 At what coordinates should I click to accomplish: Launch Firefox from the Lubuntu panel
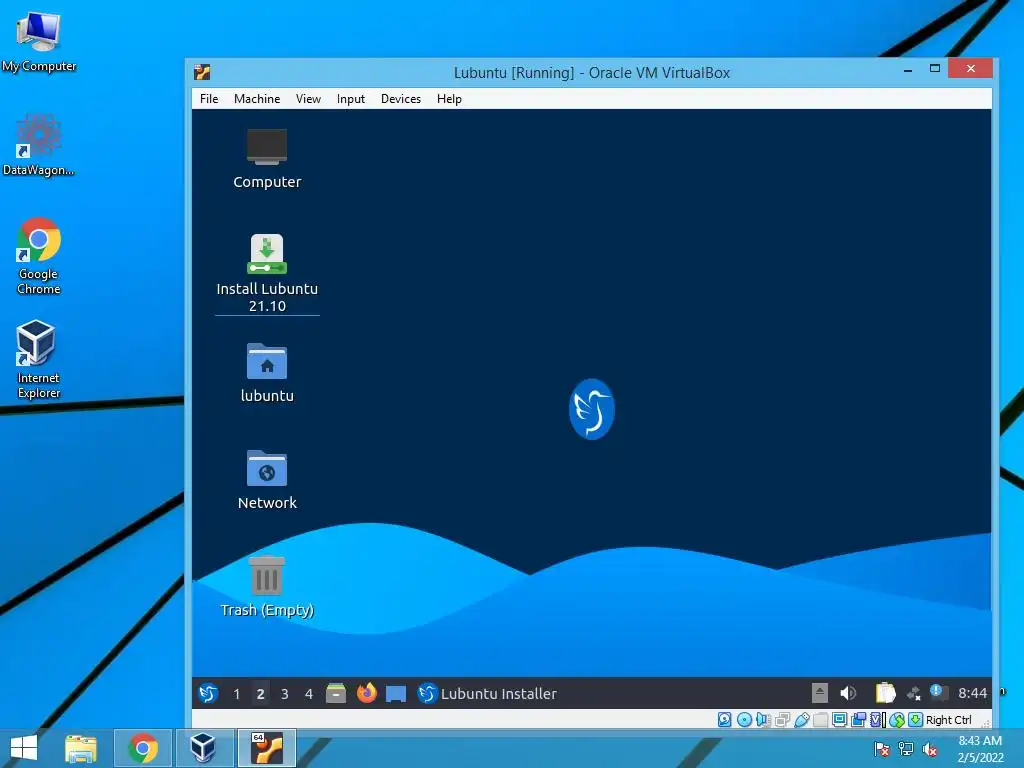(x=366, y=693)
